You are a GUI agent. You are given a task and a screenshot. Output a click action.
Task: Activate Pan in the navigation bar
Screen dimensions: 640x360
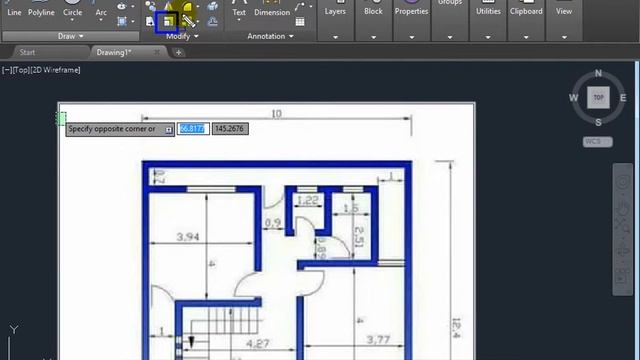coord(622,209)
